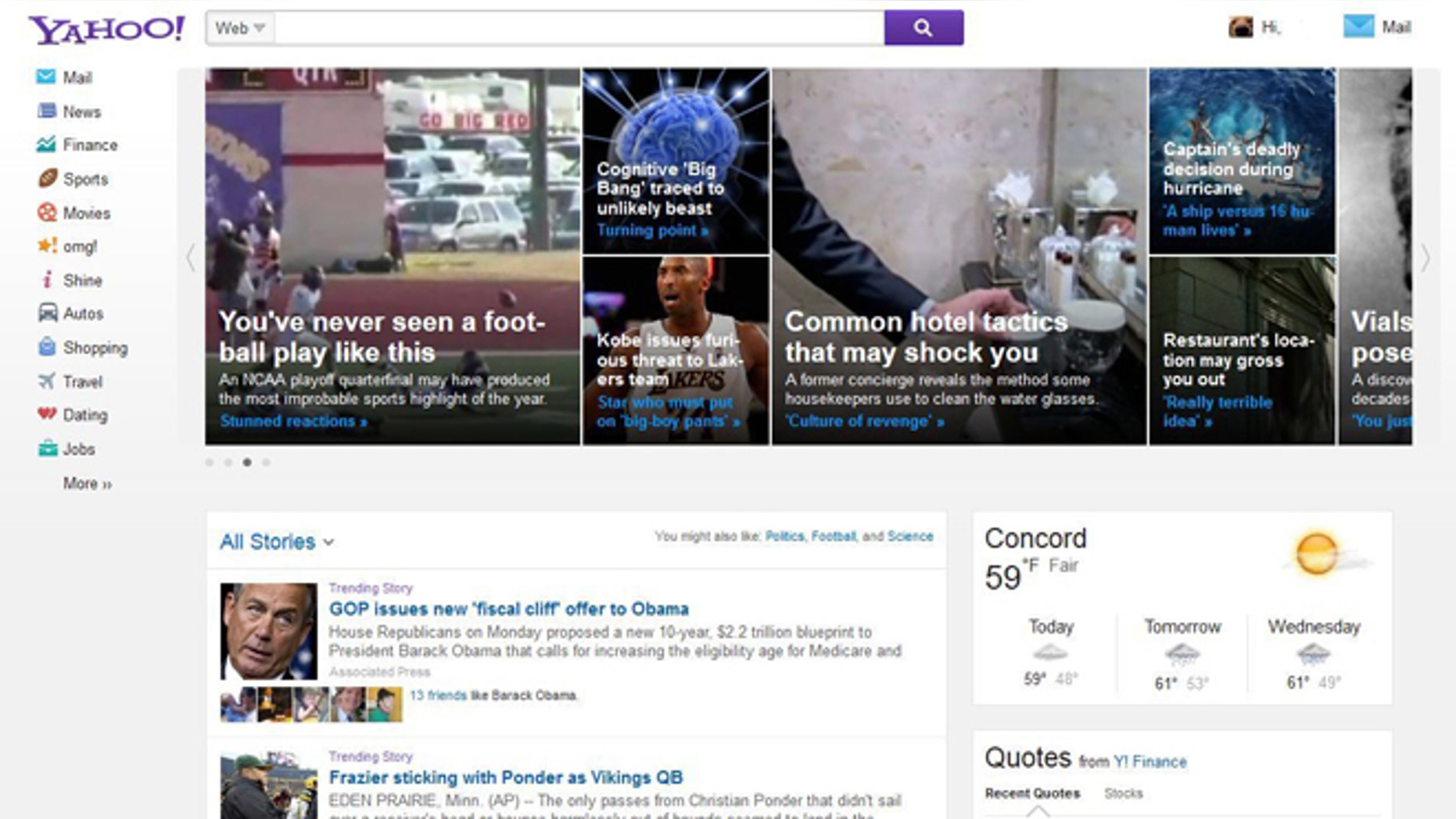
Task: Click the Associated Press source label
Action: click(x=379, y=672)
